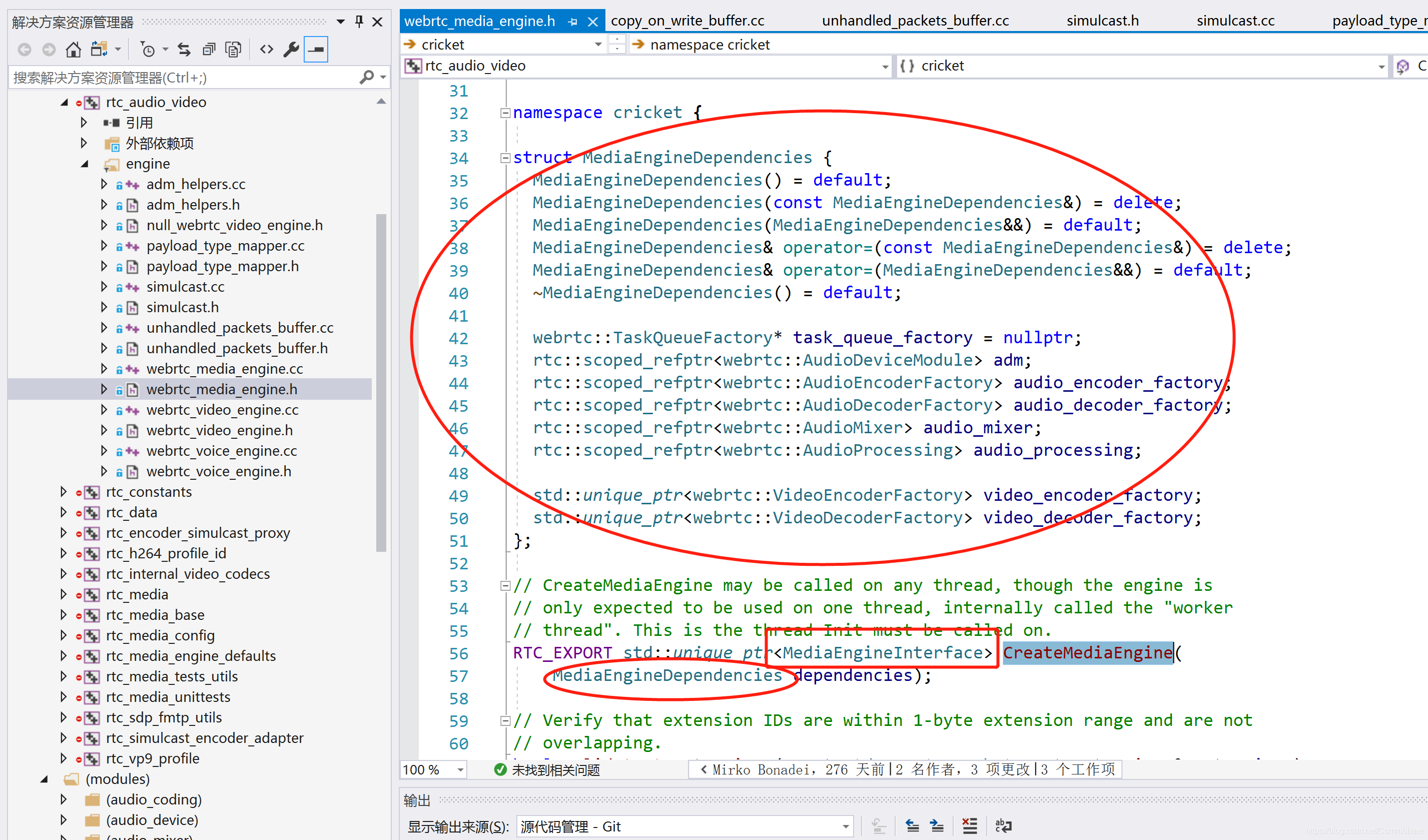1428x840 pixels.
Task: Click the Show All Files icon
Action: click(234, 50)
